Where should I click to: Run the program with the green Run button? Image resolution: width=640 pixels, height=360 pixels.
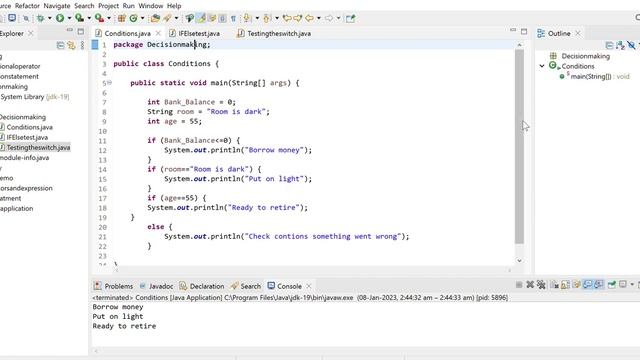[x=60, y=18]
